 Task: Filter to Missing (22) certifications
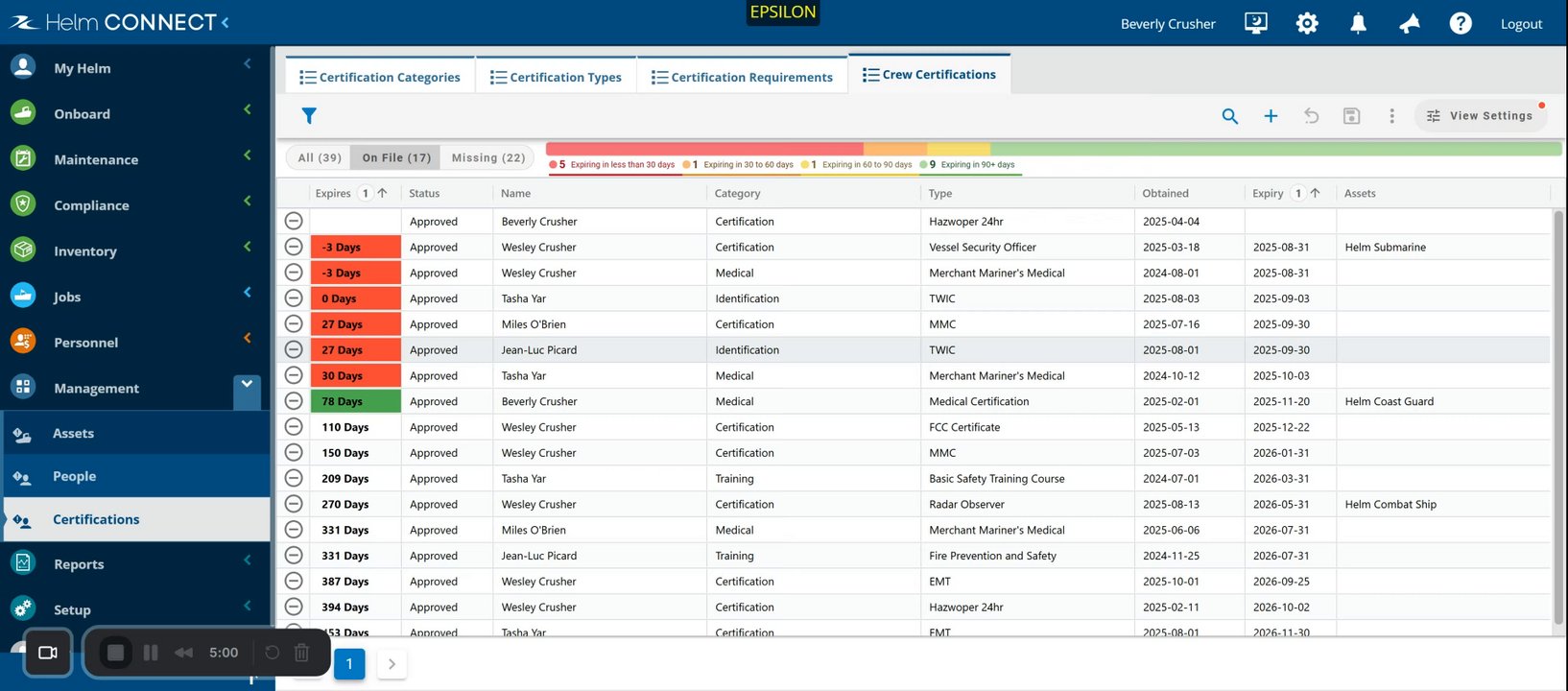click(x=488, y=157)
